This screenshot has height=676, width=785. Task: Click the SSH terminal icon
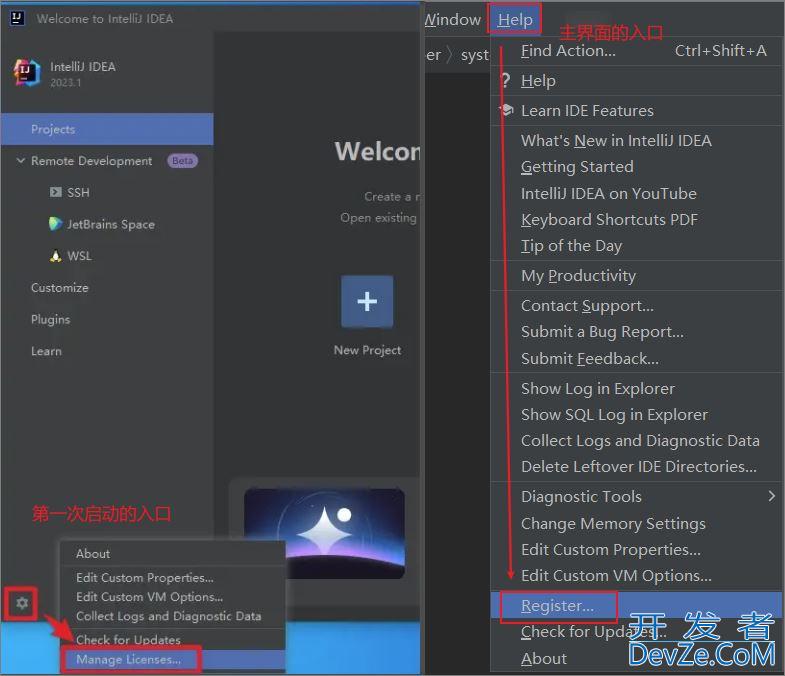[x=56, y=192]
